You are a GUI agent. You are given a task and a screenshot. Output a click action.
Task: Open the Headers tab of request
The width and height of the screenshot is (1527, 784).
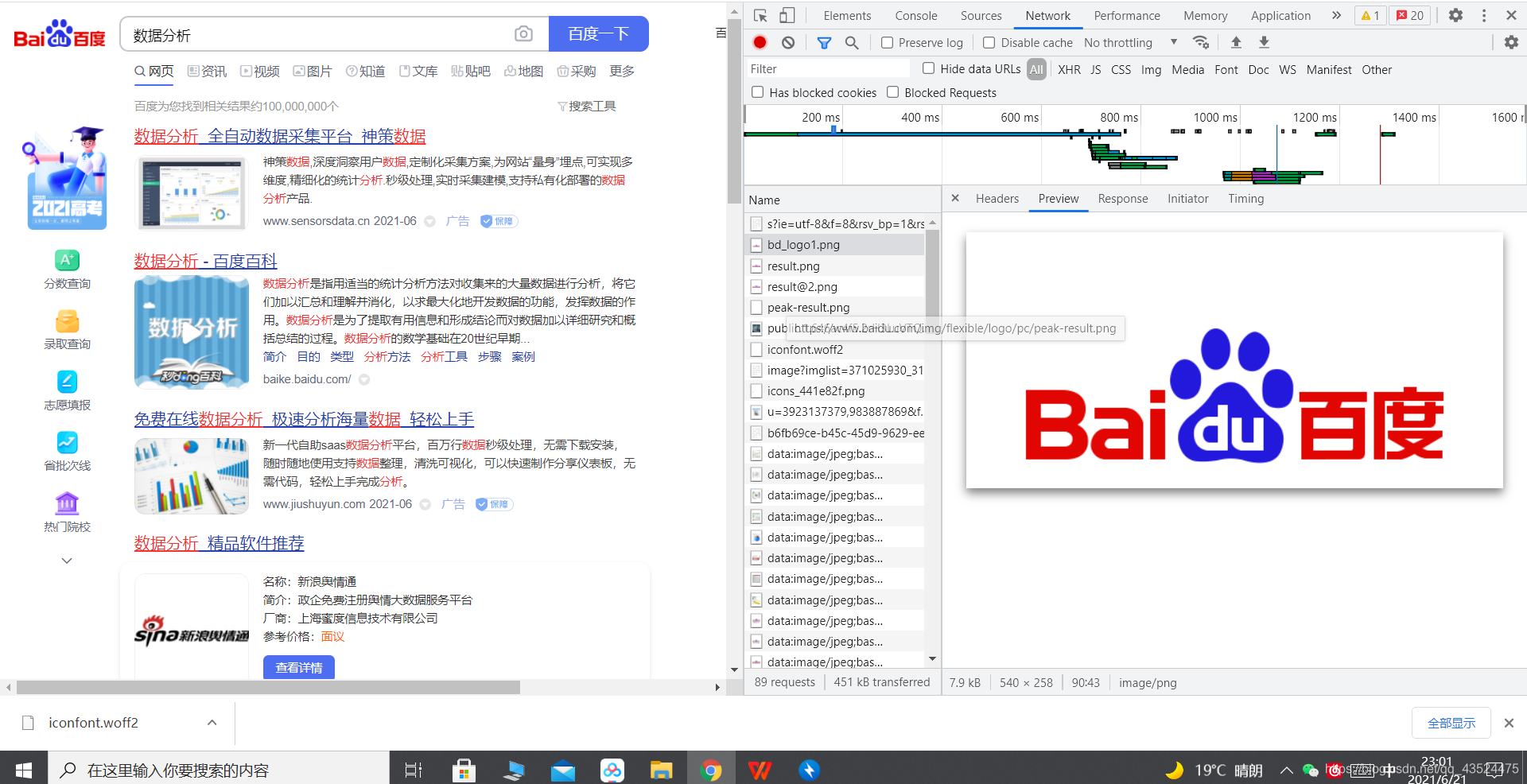click(x=997, y=199)
